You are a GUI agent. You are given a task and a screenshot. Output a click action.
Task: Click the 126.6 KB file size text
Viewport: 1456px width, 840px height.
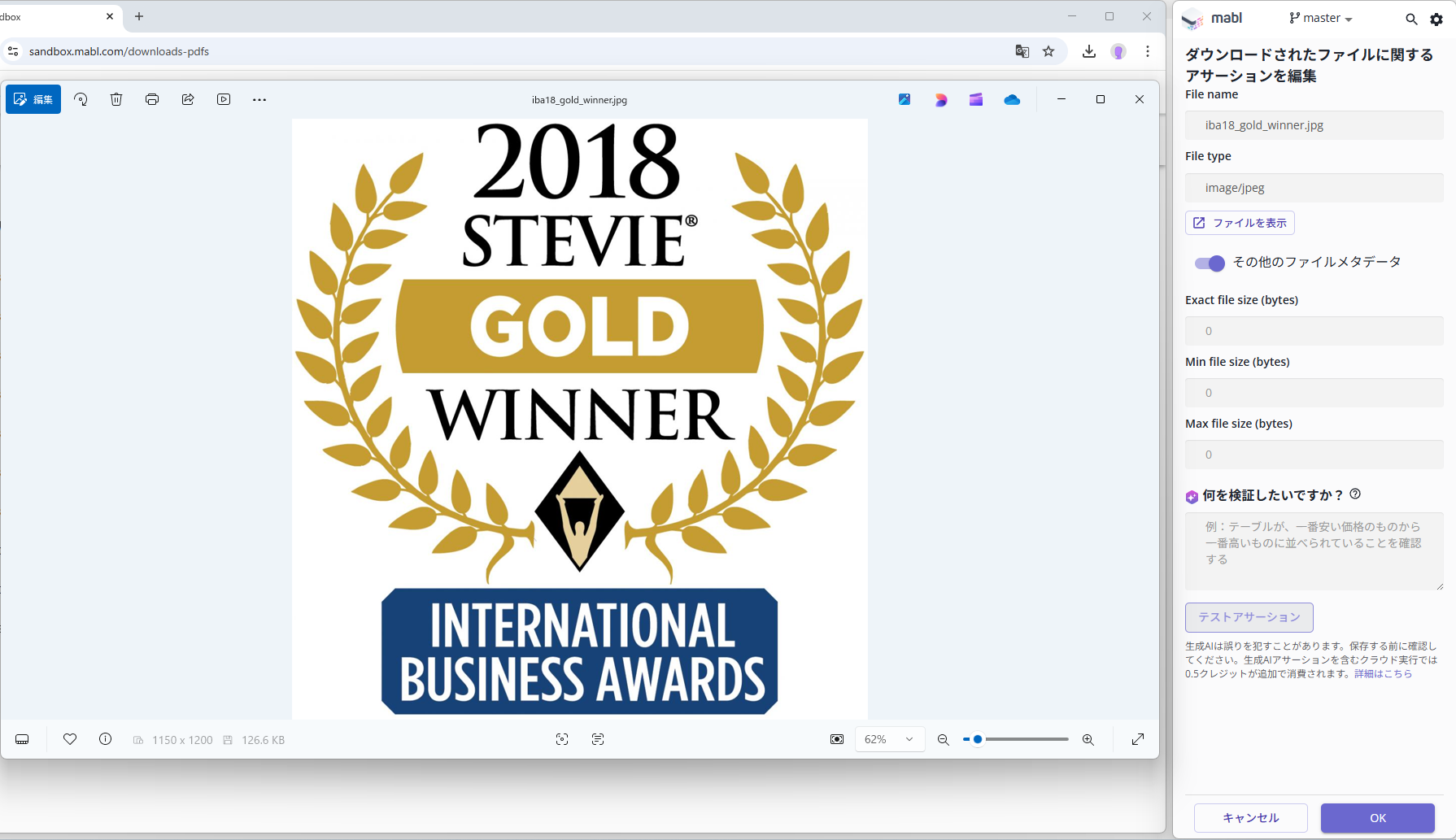[264, 740]
